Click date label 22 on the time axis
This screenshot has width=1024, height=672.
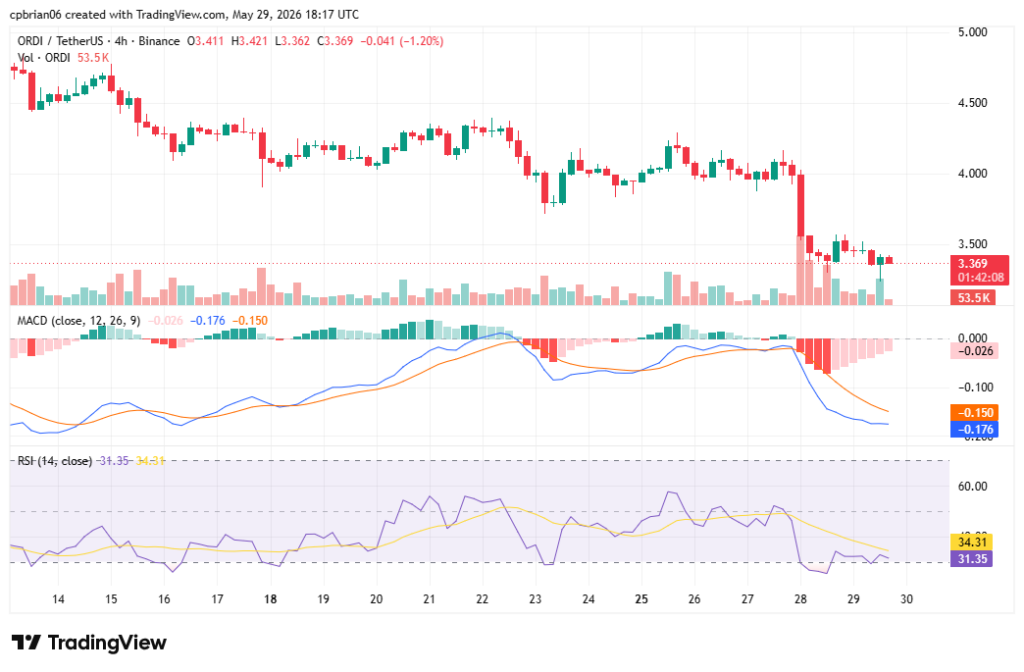[482, 600]
